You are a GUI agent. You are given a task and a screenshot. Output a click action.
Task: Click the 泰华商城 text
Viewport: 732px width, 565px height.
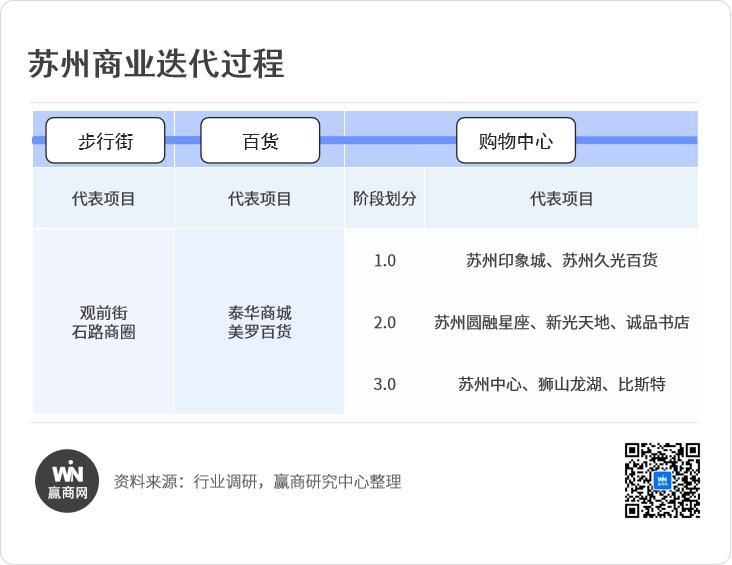tap(260, 312)
